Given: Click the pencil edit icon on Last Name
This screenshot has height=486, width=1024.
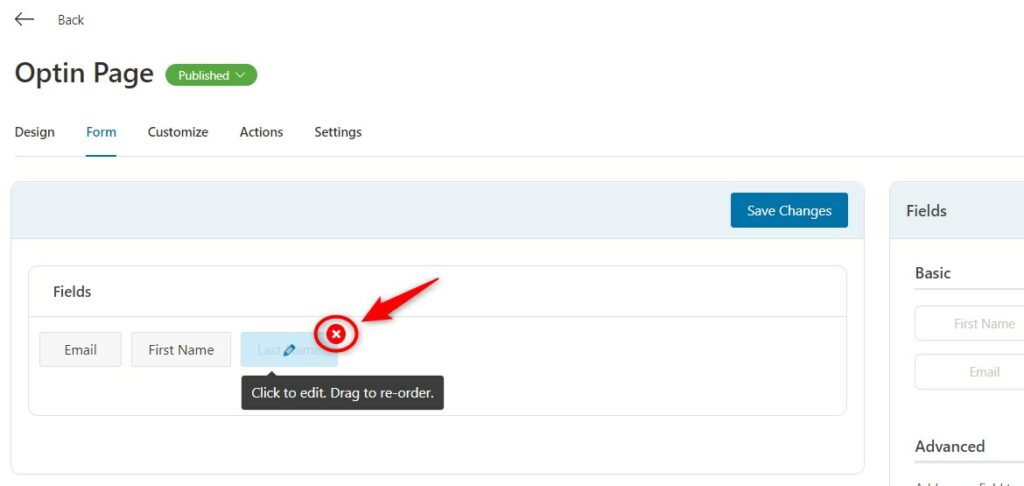Looking at the screenshot, I should 289,351.
